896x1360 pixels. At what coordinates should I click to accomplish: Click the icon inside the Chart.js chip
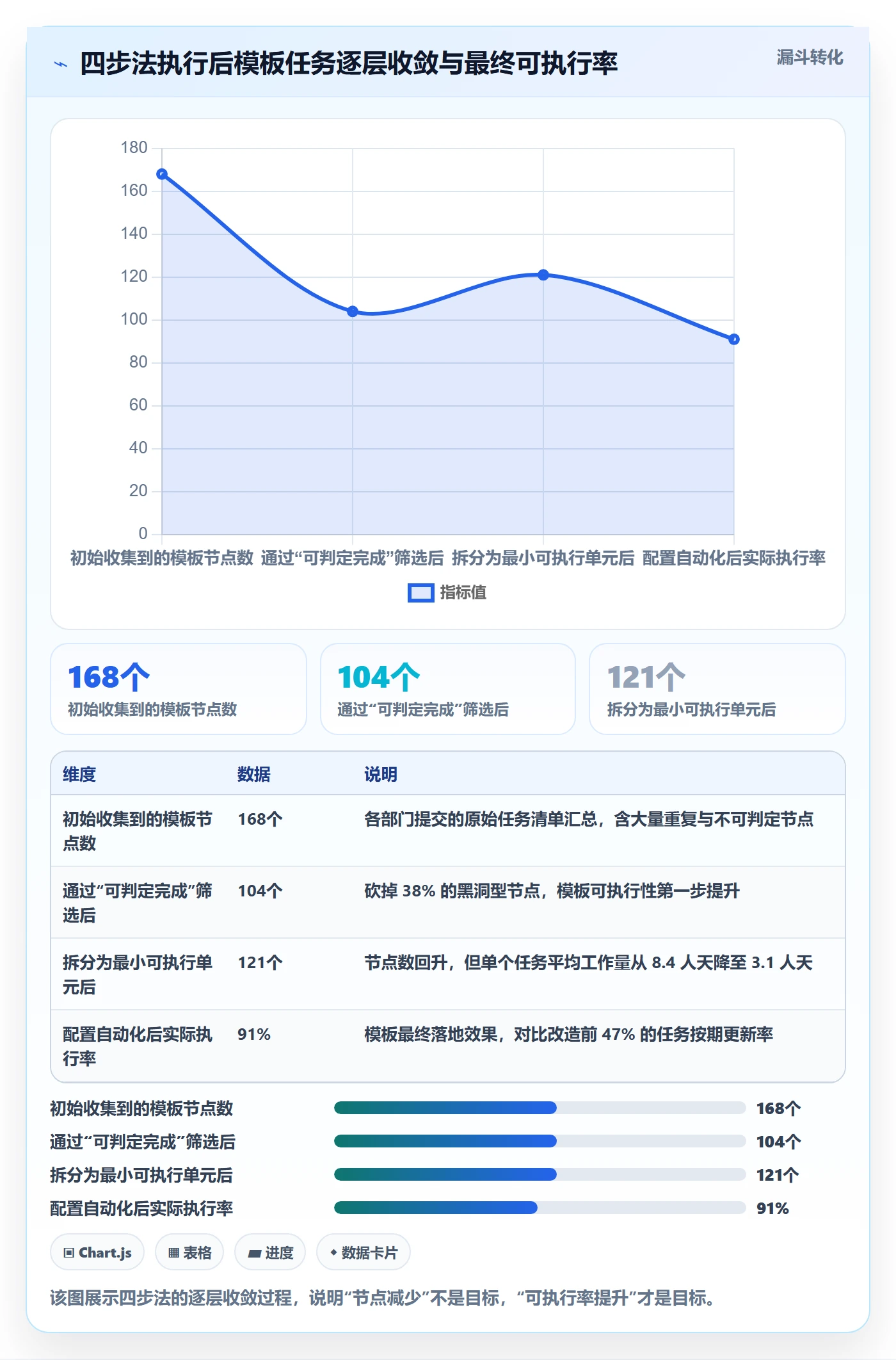tap(69, 1253)
